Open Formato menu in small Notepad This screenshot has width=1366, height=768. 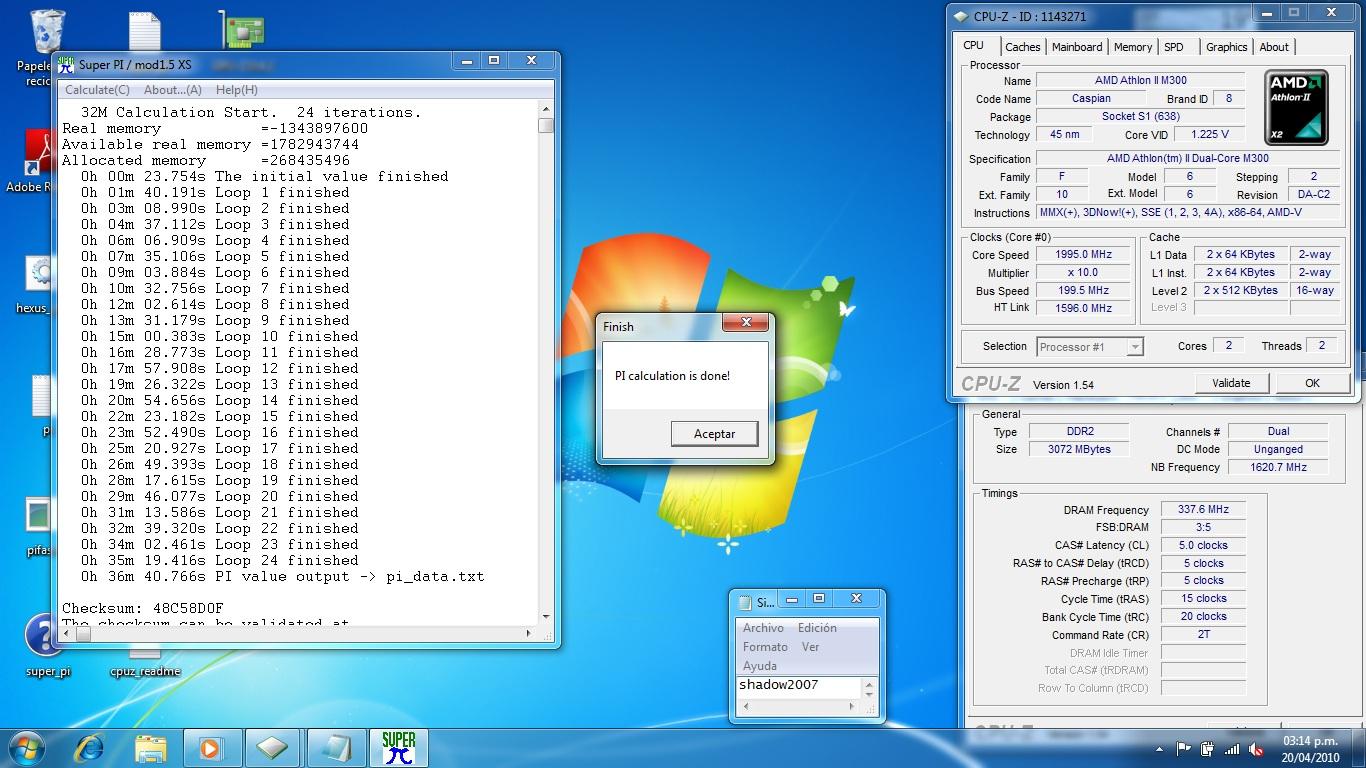[x=765, y=647]
